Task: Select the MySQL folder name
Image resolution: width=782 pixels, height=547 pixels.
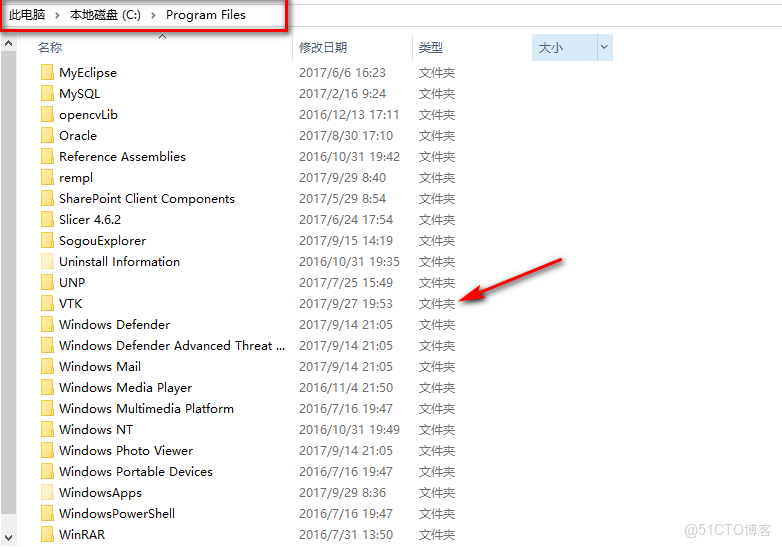Action: [79, 93]
